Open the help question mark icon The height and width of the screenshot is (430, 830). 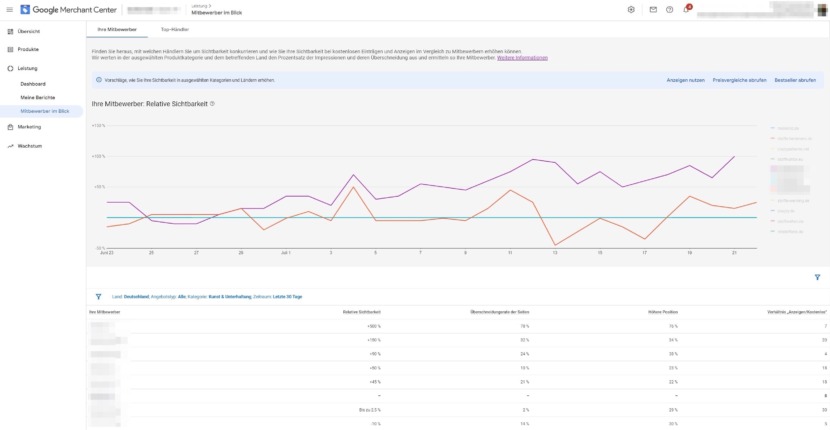670,10
